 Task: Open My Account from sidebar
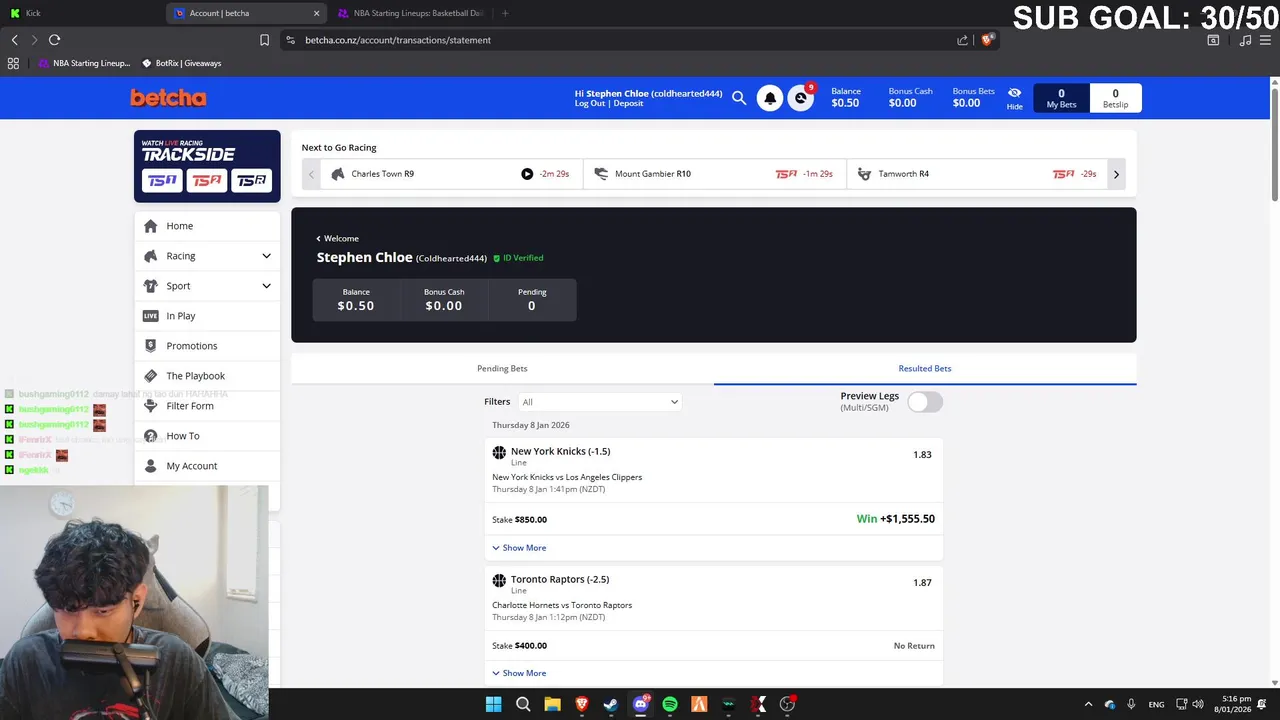click(207, 466)
